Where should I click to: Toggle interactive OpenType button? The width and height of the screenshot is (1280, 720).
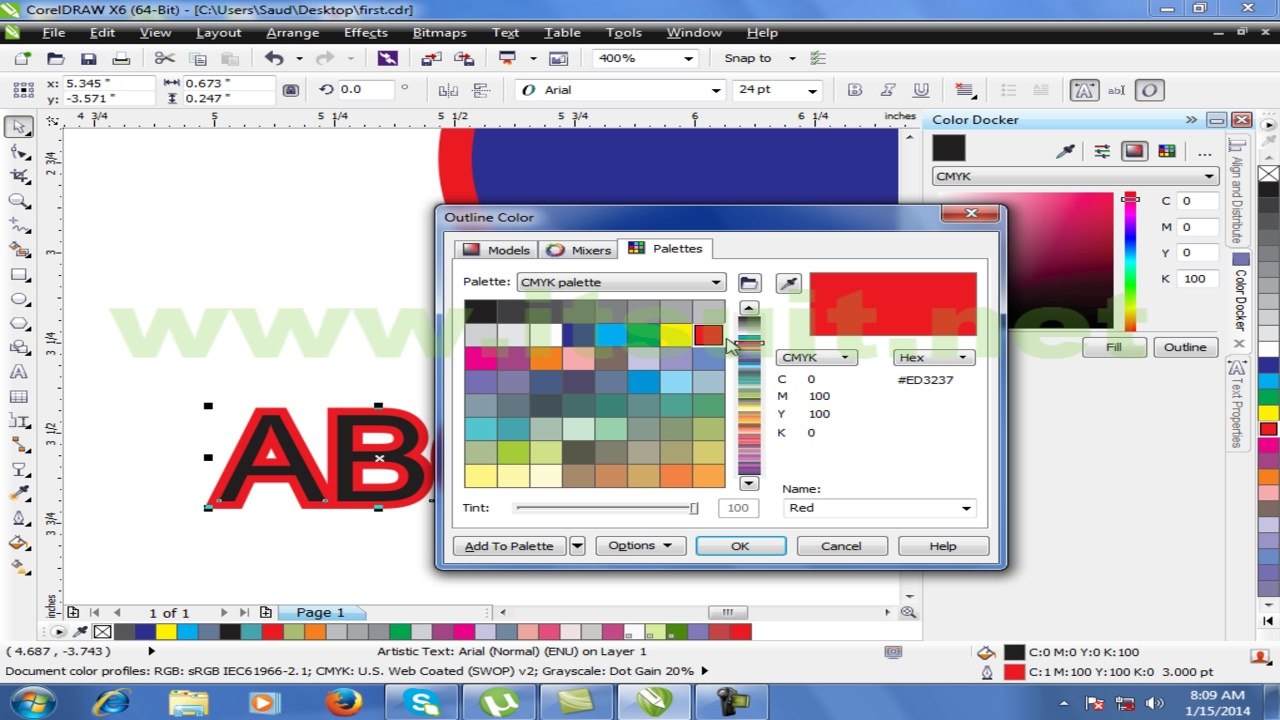pos(1150,90)
